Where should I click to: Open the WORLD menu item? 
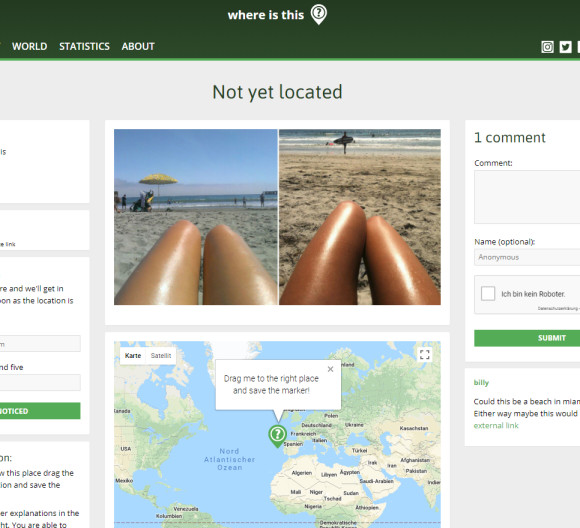coord(30,46)
